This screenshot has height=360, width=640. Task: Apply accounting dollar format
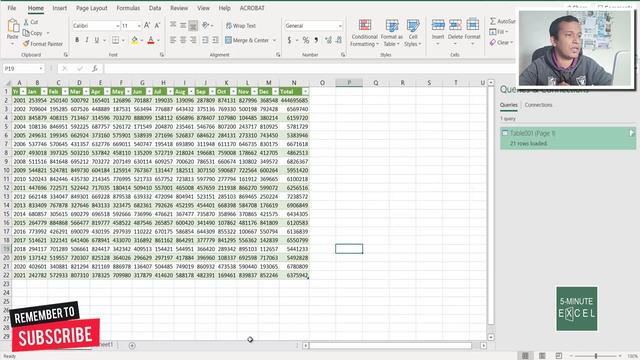(x=289, y=40)
